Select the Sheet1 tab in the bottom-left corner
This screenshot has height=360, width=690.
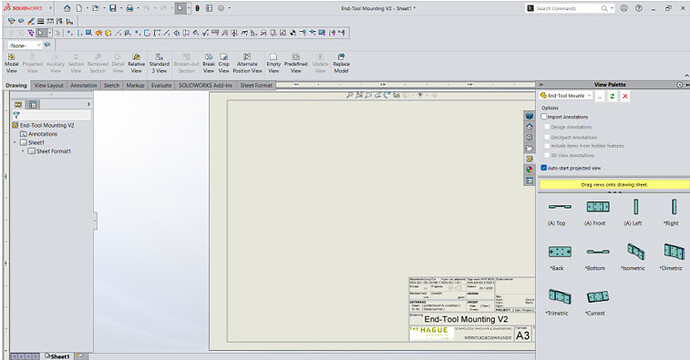tap(57, 356)
